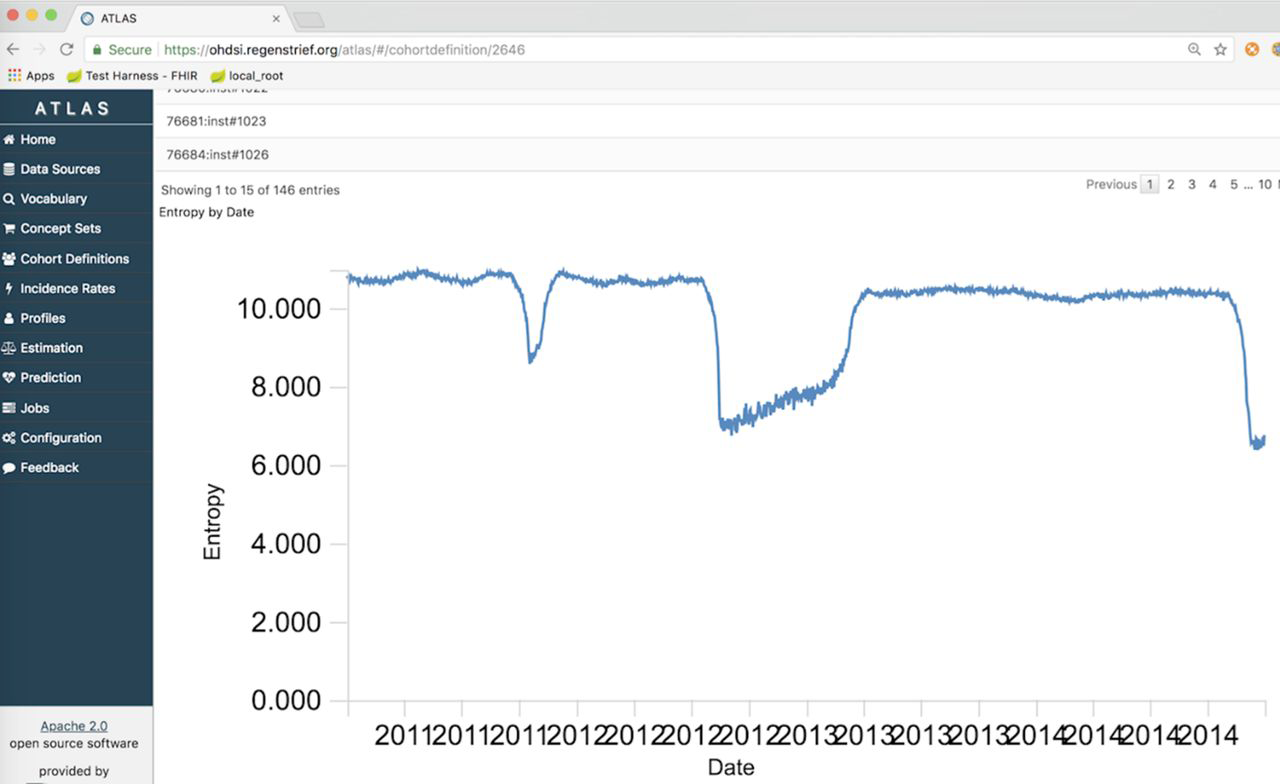Screen dimensions: 1280x784
Task: Open the Apps grid icon in bookmarks bar
Action: click(x=14, y=75)
